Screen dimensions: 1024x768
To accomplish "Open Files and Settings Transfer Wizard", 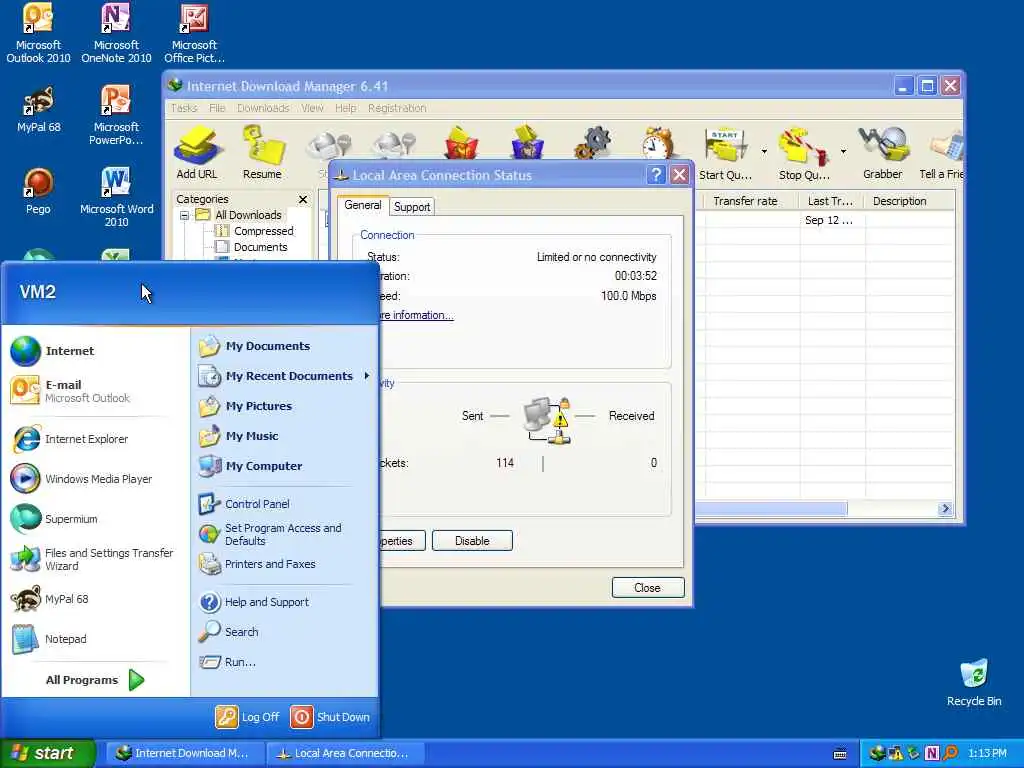I will pyautogui.click(x=95, y=559).
